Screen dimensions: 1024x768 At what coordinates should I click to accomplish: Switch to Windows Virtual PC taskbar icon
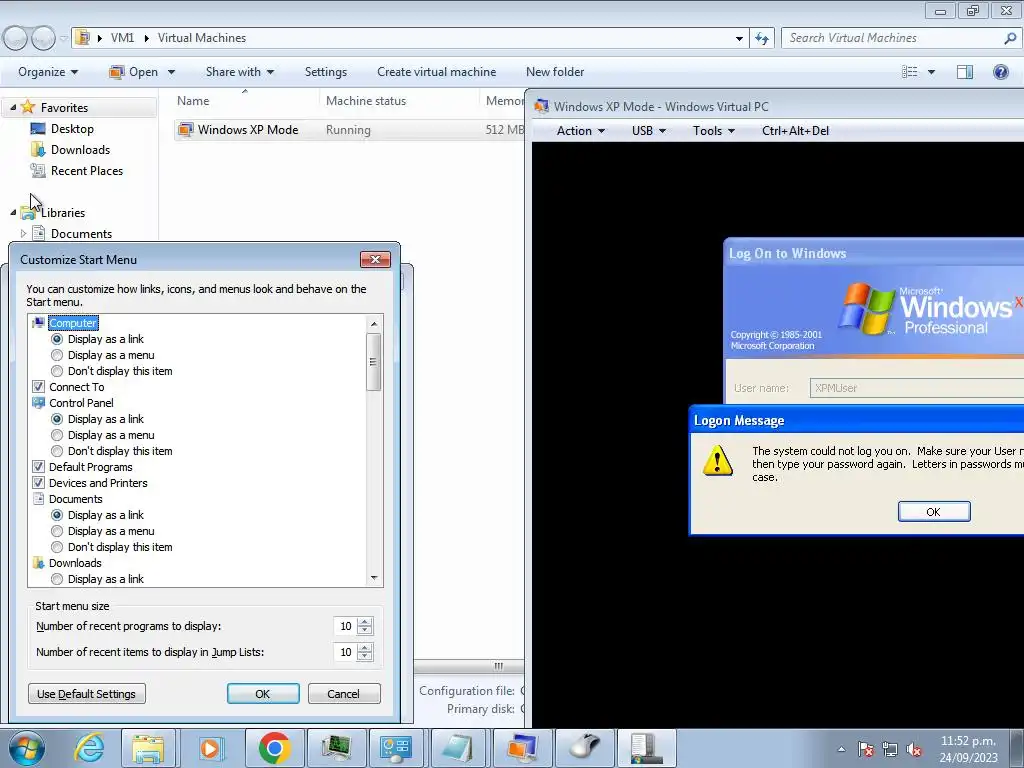pyautogui.click(x=521, y=748)
